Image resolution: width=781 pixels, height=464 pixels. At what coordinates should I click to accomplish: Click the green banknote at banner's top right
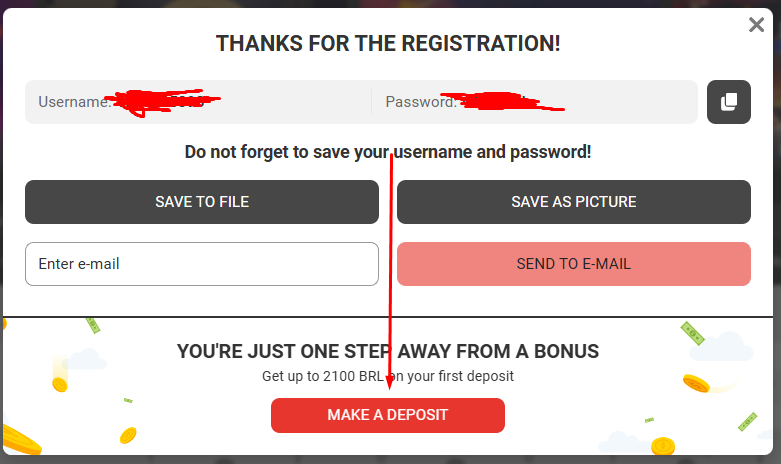[692, 332]
